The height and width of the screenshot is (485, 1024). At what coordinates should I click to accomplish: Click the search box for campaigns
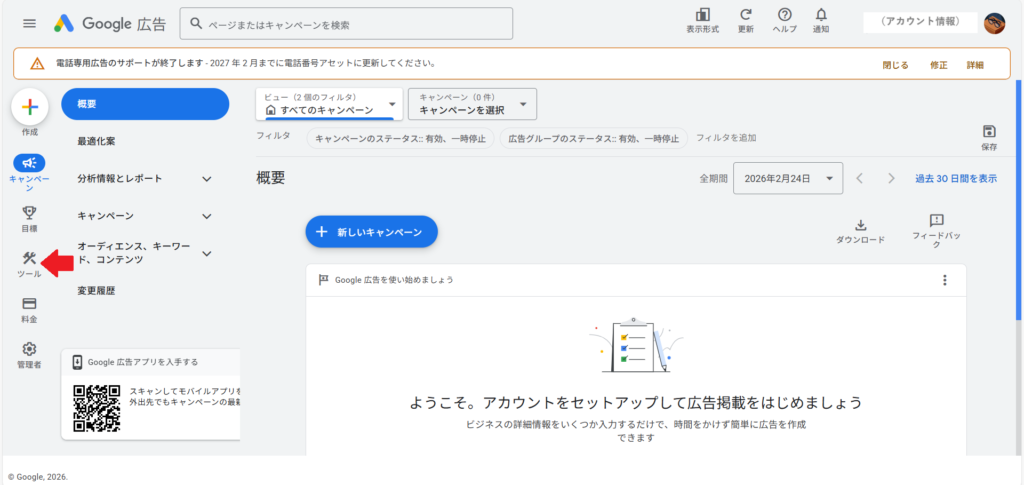[x=346, y=23]
